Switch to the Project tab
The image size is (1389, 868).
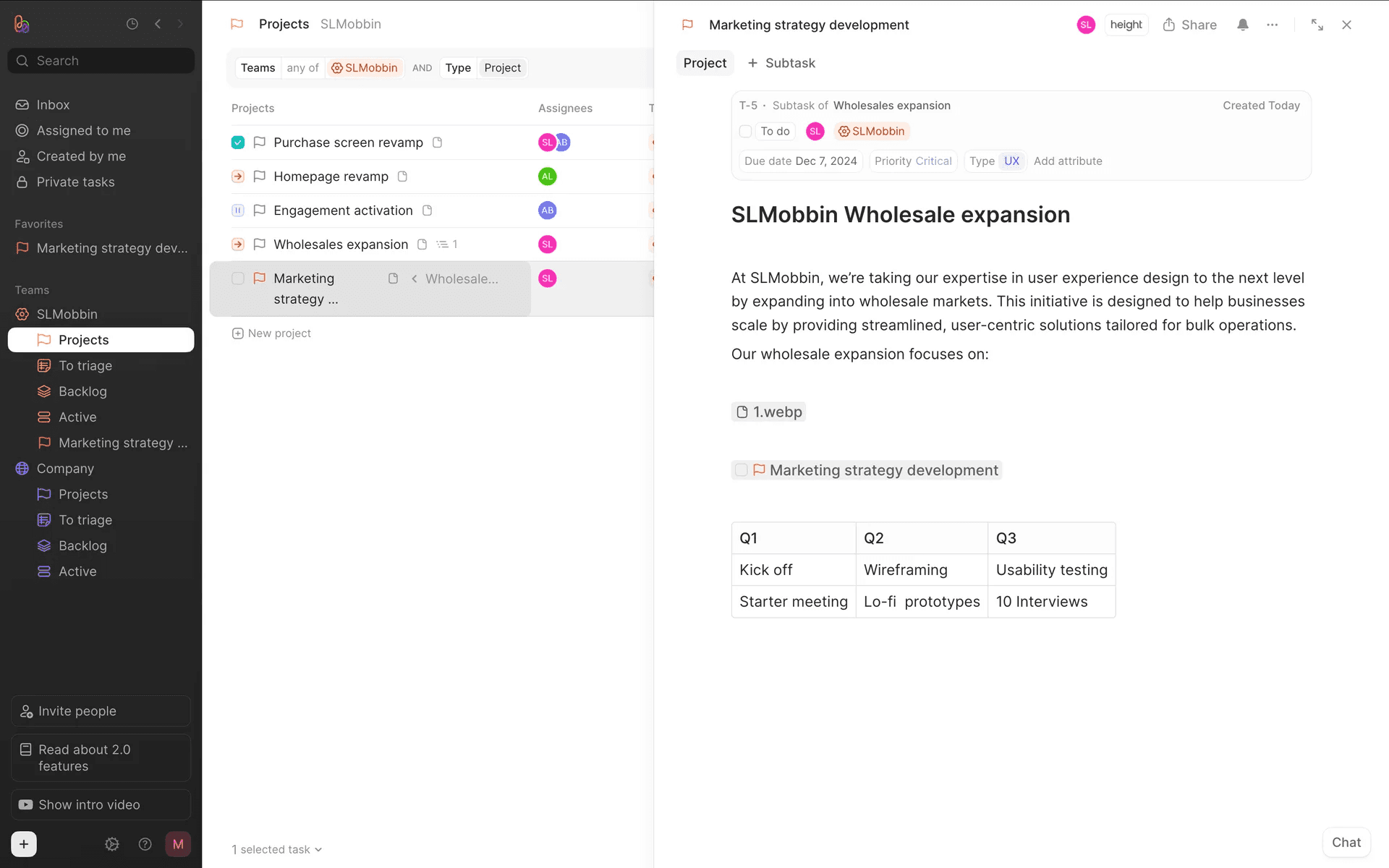(x=705, y=63)
